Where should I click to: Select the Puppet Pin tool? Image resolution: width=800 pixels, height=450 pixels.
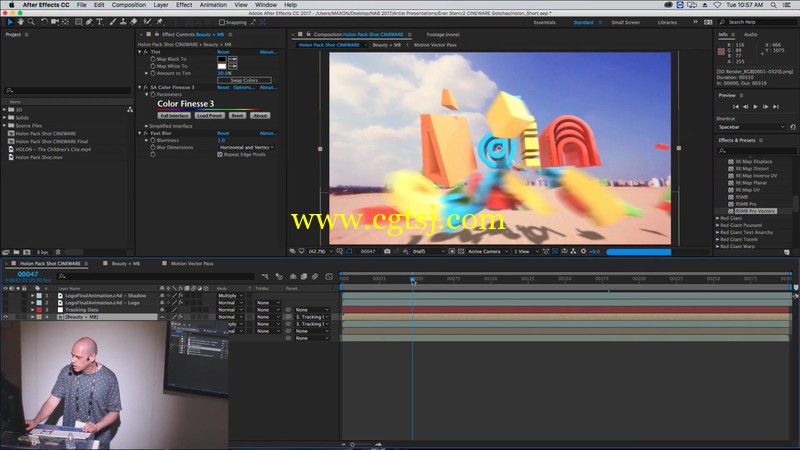(159, 22)
